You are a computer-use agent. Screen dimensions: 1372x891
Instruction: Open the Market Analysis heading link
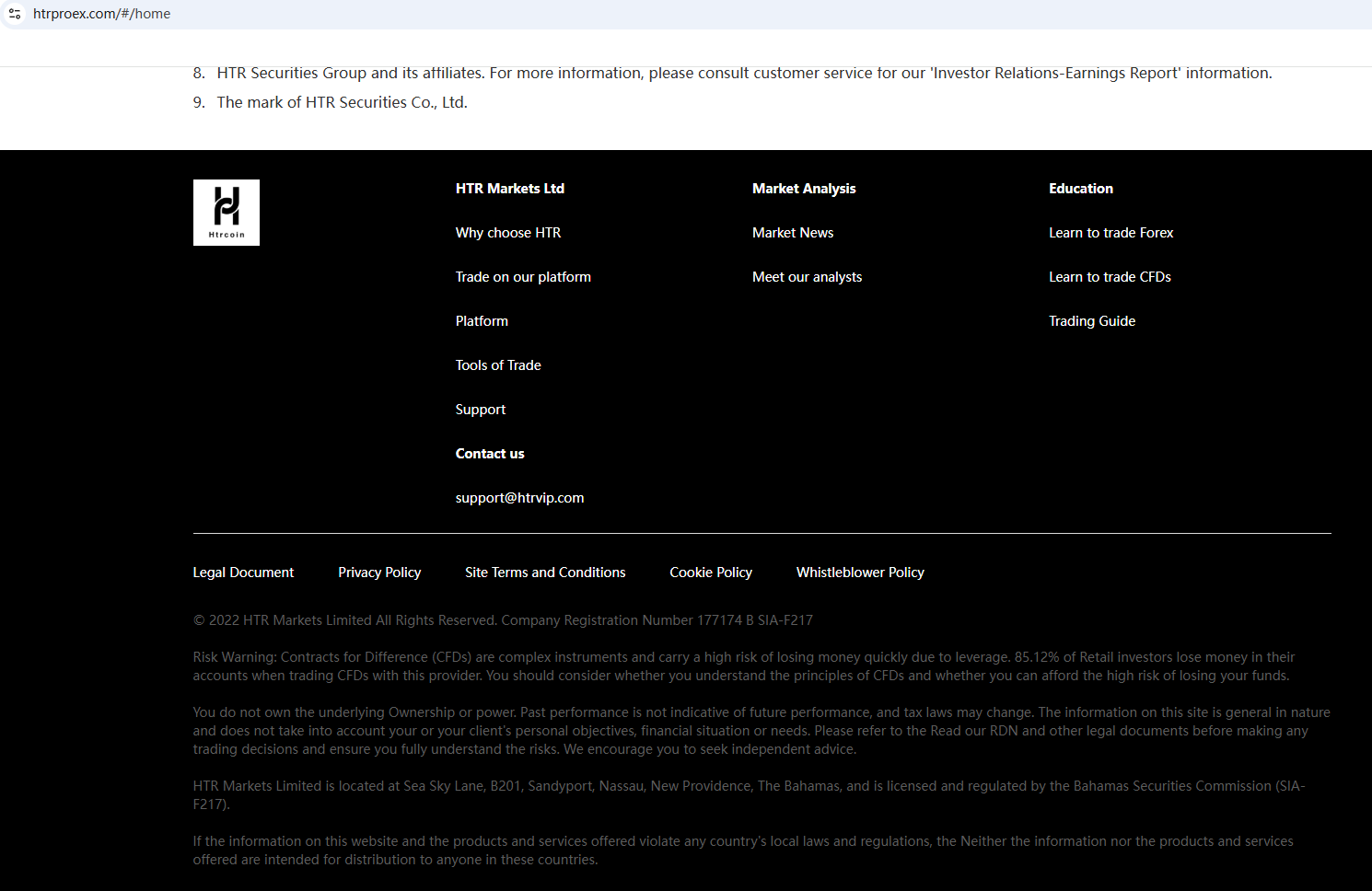804,189
